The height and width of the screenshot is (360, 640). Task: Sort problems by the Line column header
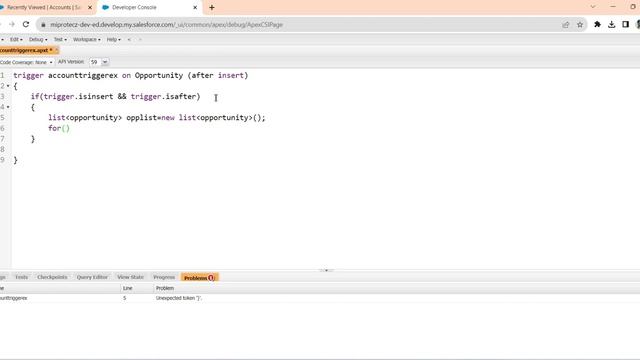point(137,288)
